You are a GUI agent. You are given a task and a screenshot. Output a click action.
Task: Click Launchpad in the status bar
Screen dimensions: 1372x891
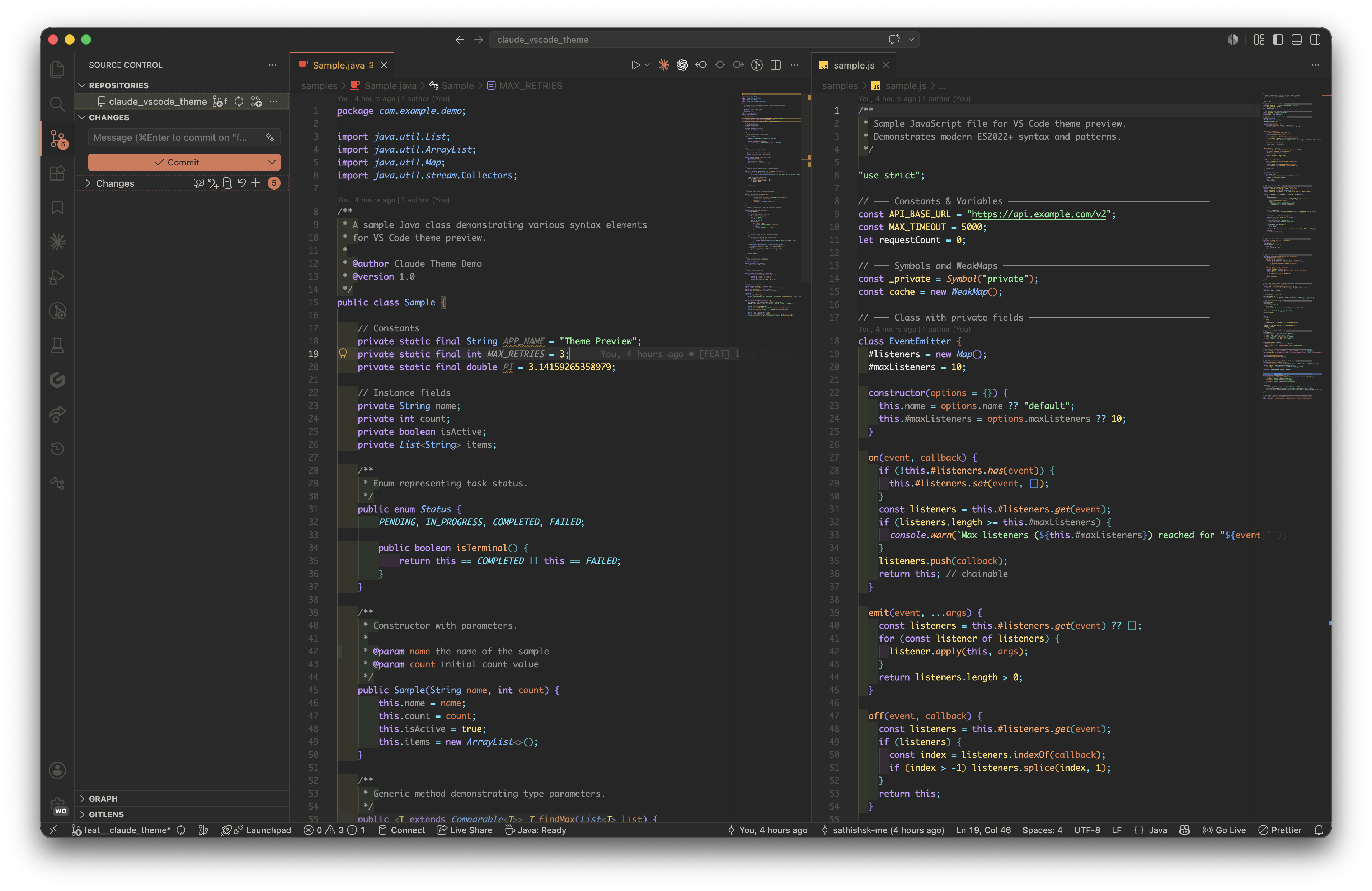click(x=257, y=830)
